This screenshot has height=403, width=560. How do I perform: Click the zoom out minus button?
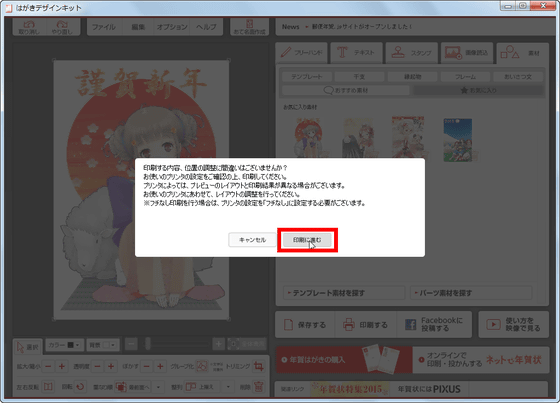coord(131,344)
